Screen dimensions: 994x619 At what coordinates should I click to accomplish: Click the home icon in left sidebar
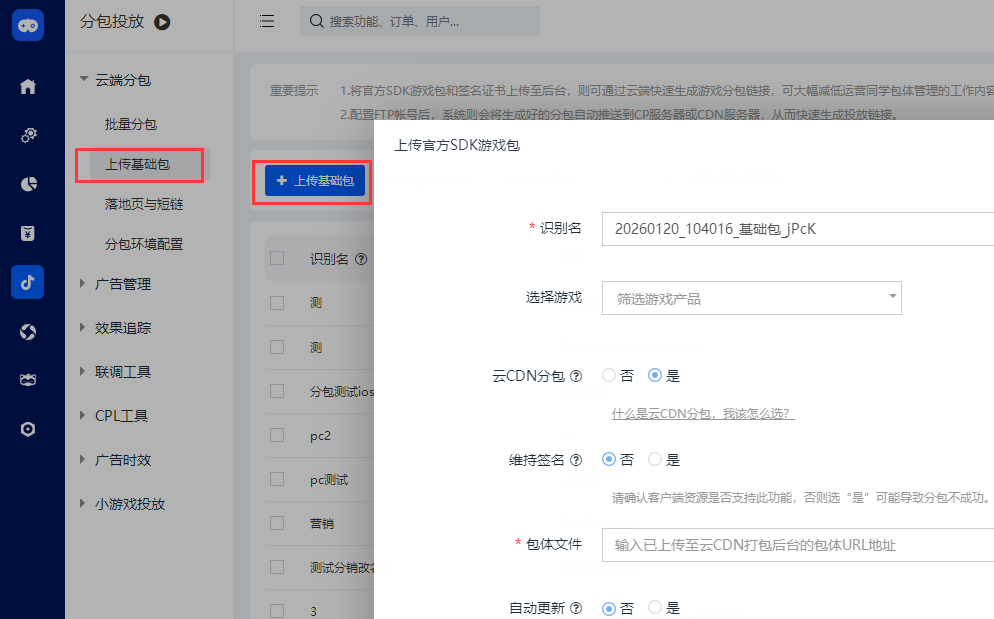[x=28, y=87]
